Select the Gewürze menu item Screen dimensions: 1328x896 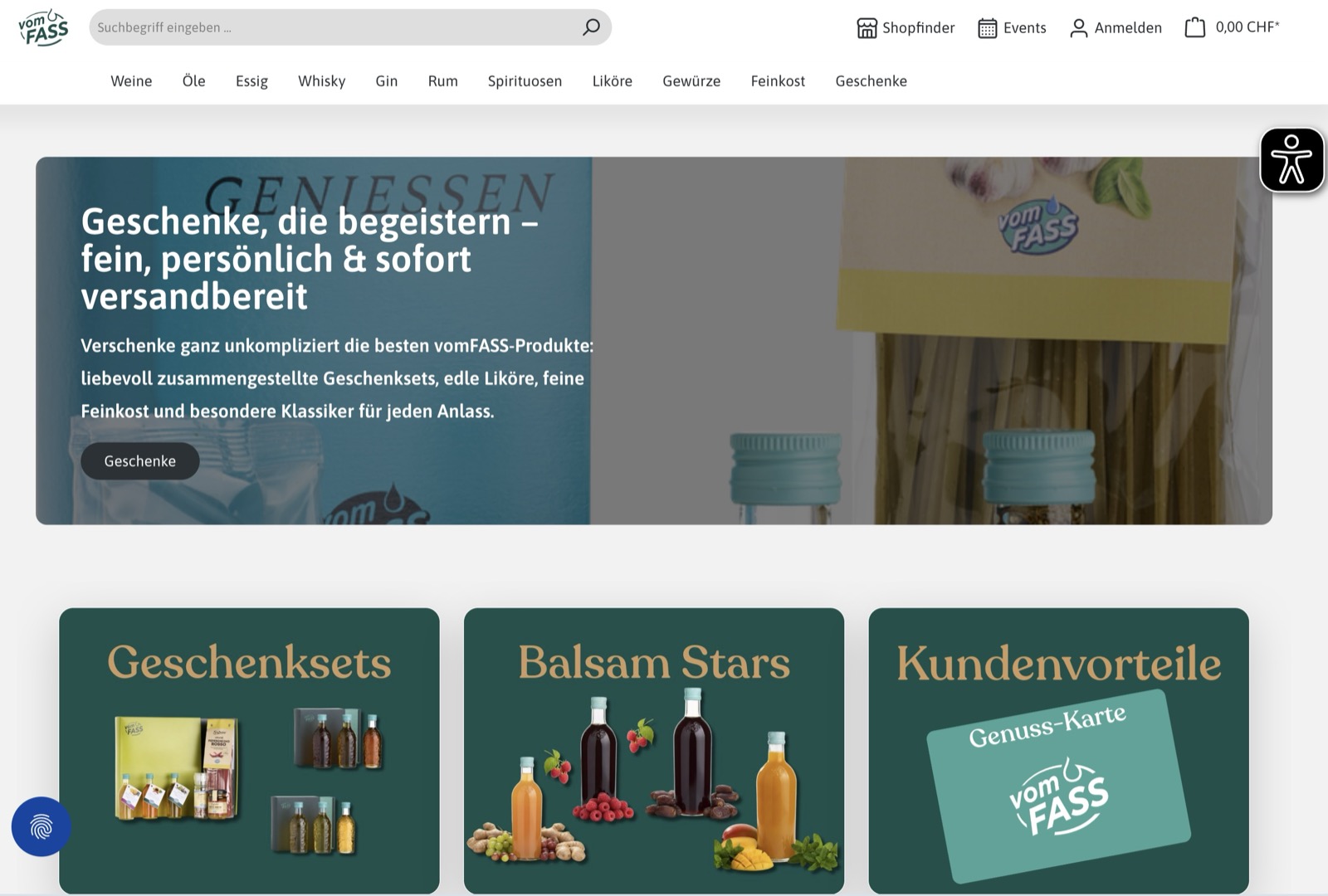click(691, 81)
